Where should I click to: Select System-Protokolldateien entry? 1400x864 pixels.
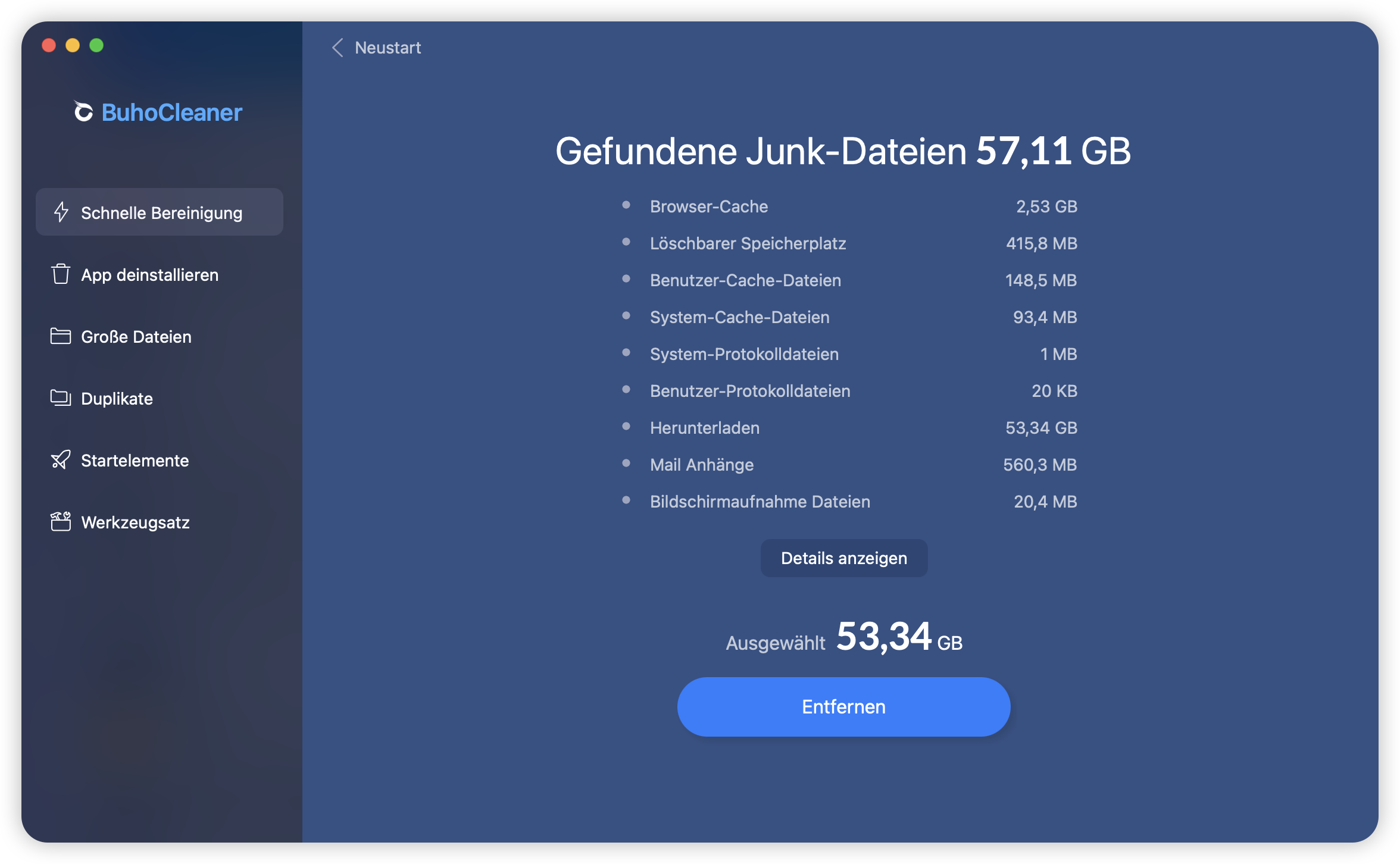tap(849, 354)
